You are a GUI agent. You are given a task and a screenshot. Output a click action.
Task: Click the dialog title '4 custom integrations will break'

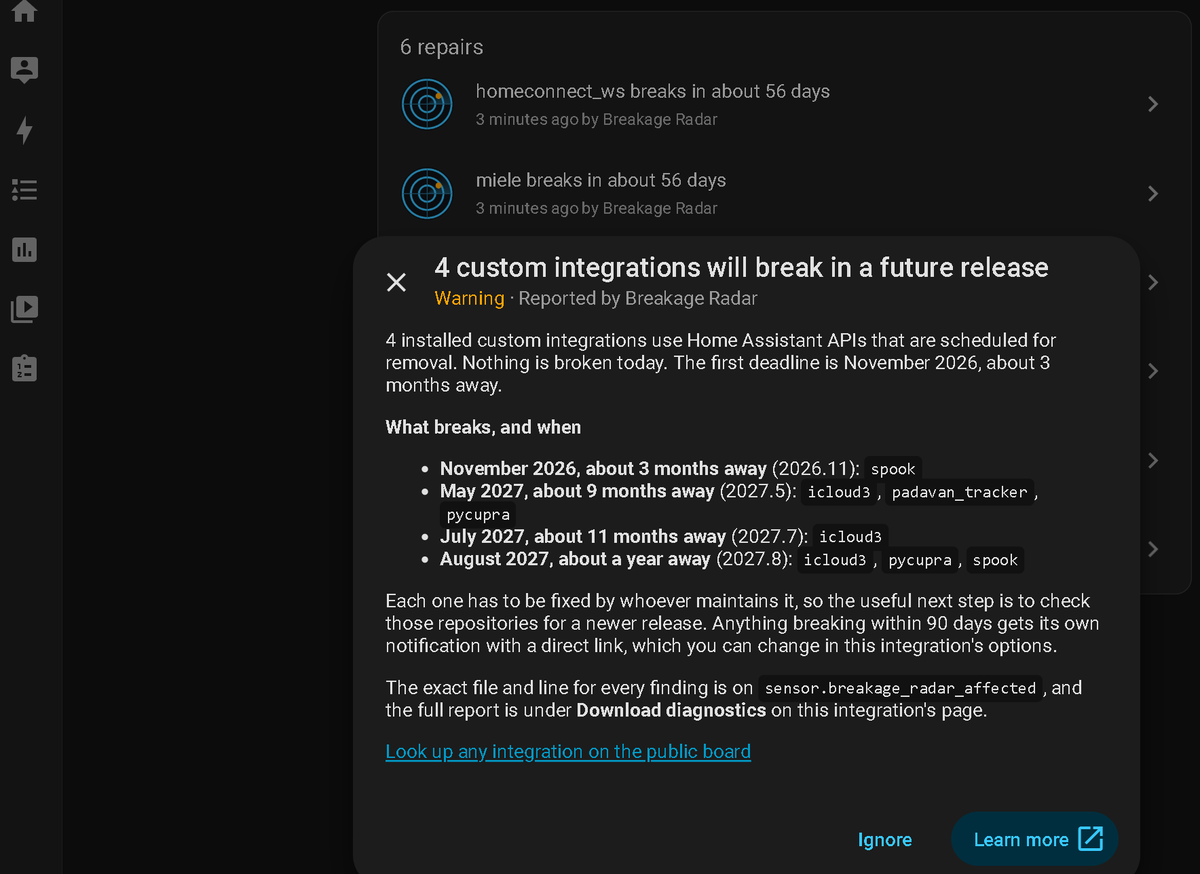tap(741, 267)
